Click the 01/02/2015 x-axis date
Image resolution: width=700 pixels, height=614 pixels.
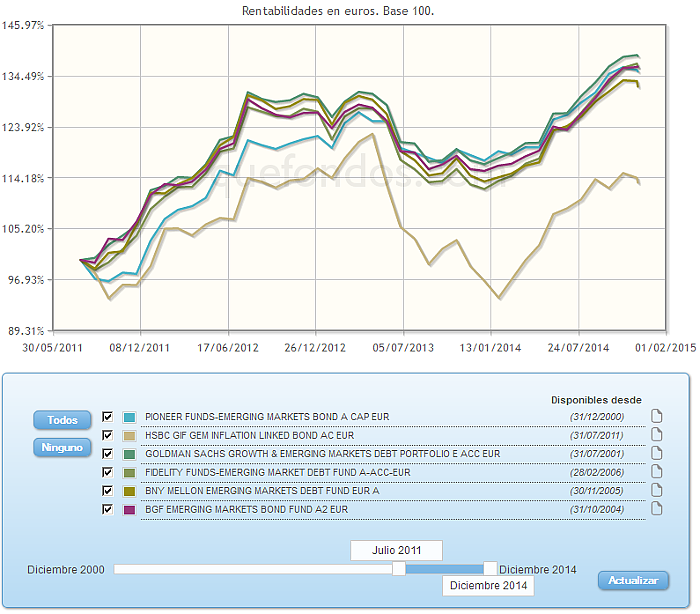coord(666,348)
